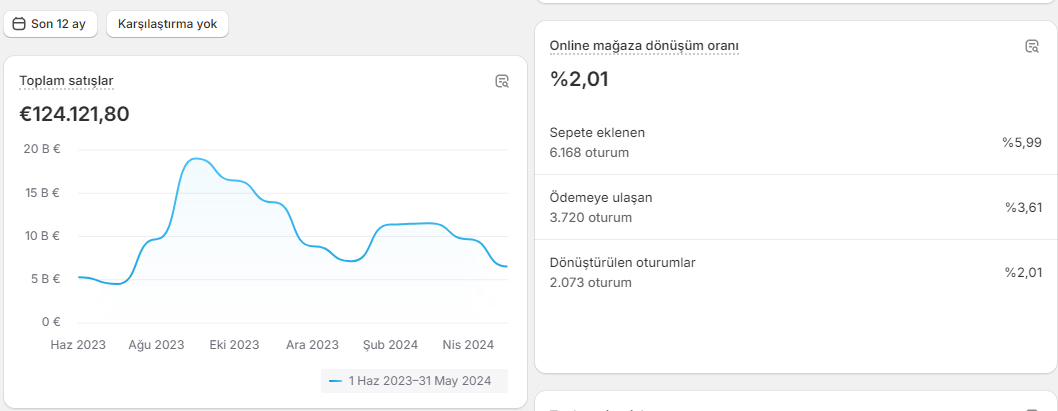Open the Karşılaştırma yok comparison selector
Image resolution: width=1058 pixels, height=411 pixels.
click(x=167, y=24)
